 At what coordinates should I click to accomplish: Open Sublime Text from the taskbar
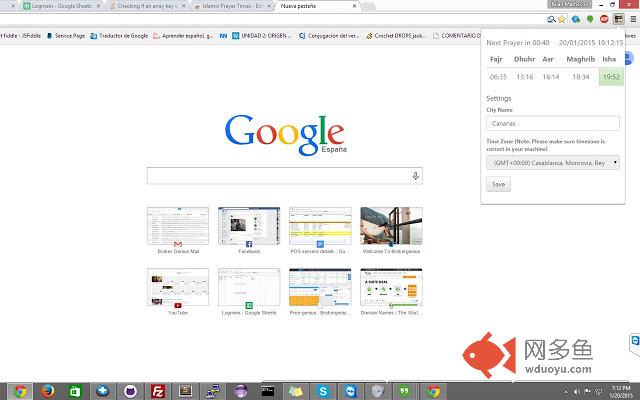click(185, 391)
